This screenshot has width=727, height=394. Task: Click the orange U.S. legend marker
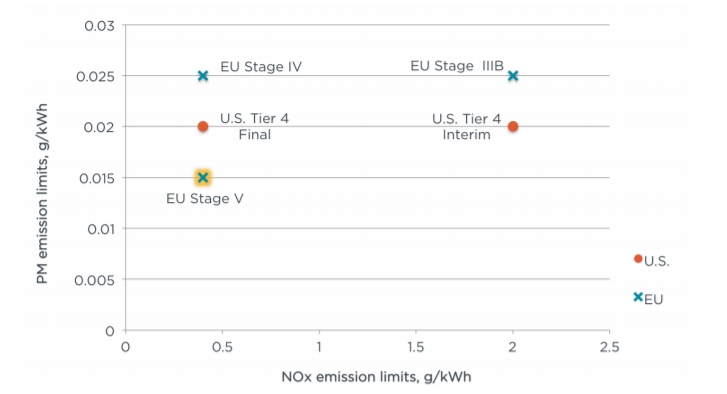point(638,259)
